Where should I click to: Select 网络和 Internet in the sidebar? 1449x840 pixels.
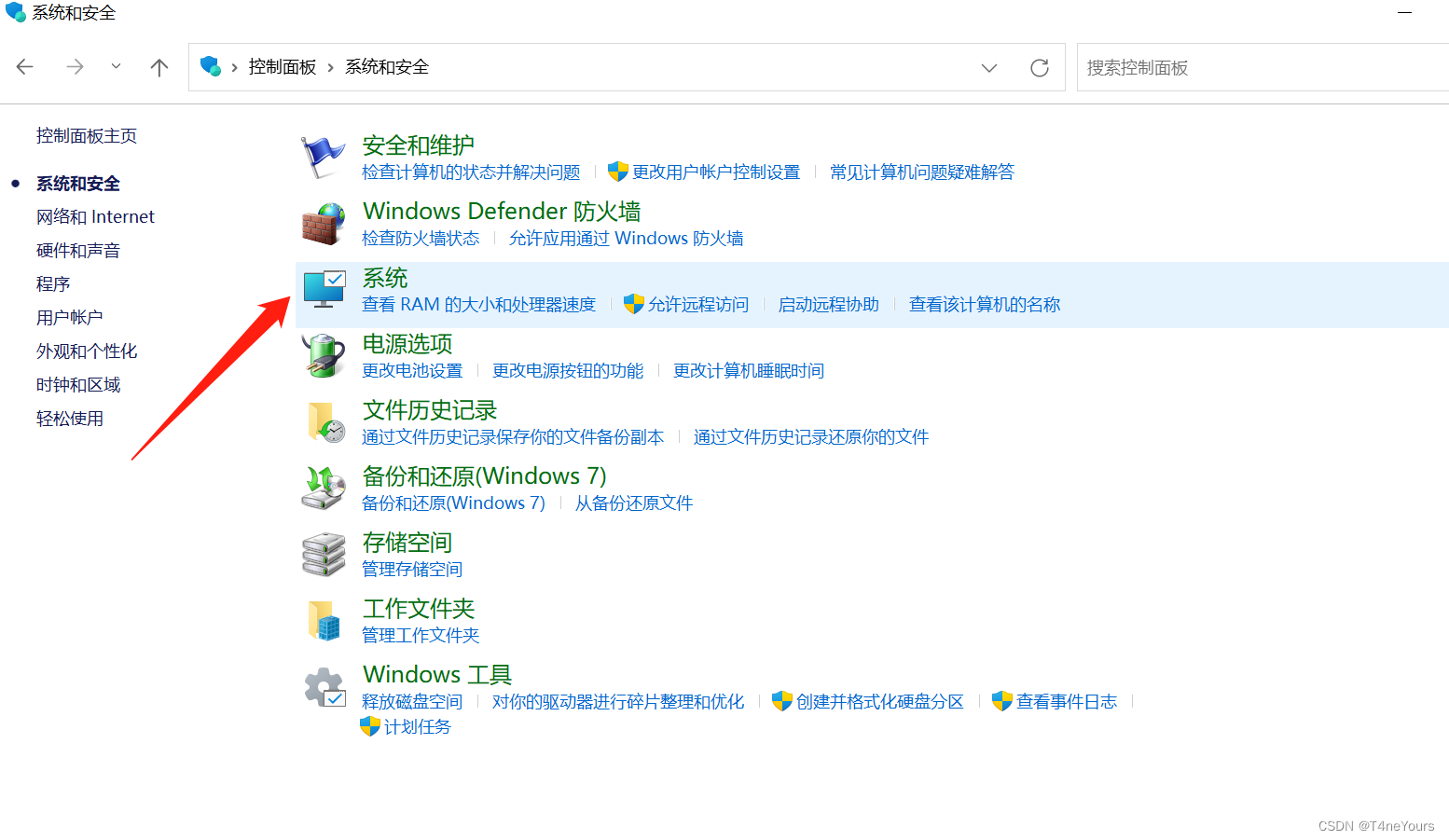95,217
